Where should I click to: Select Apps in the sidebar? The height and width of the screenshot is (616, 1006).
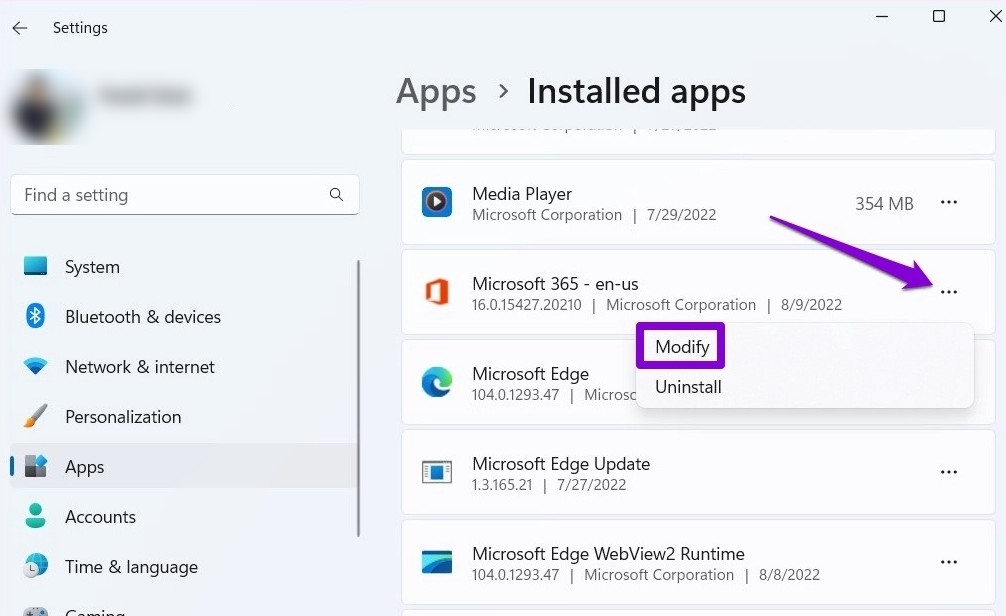tap(183, 467)
